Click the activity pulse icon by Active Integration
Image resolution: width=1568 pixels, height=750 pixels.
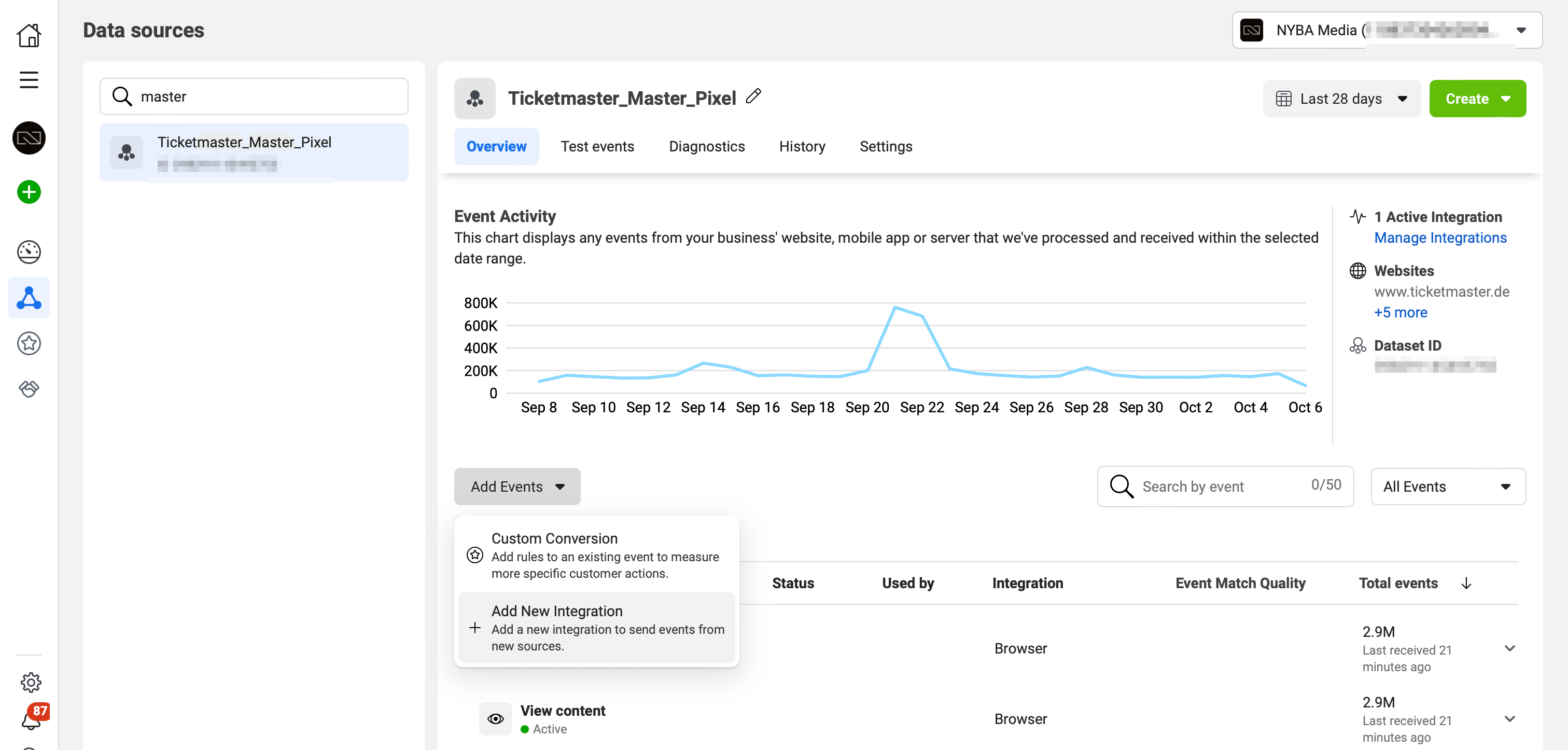point(1357,217)
